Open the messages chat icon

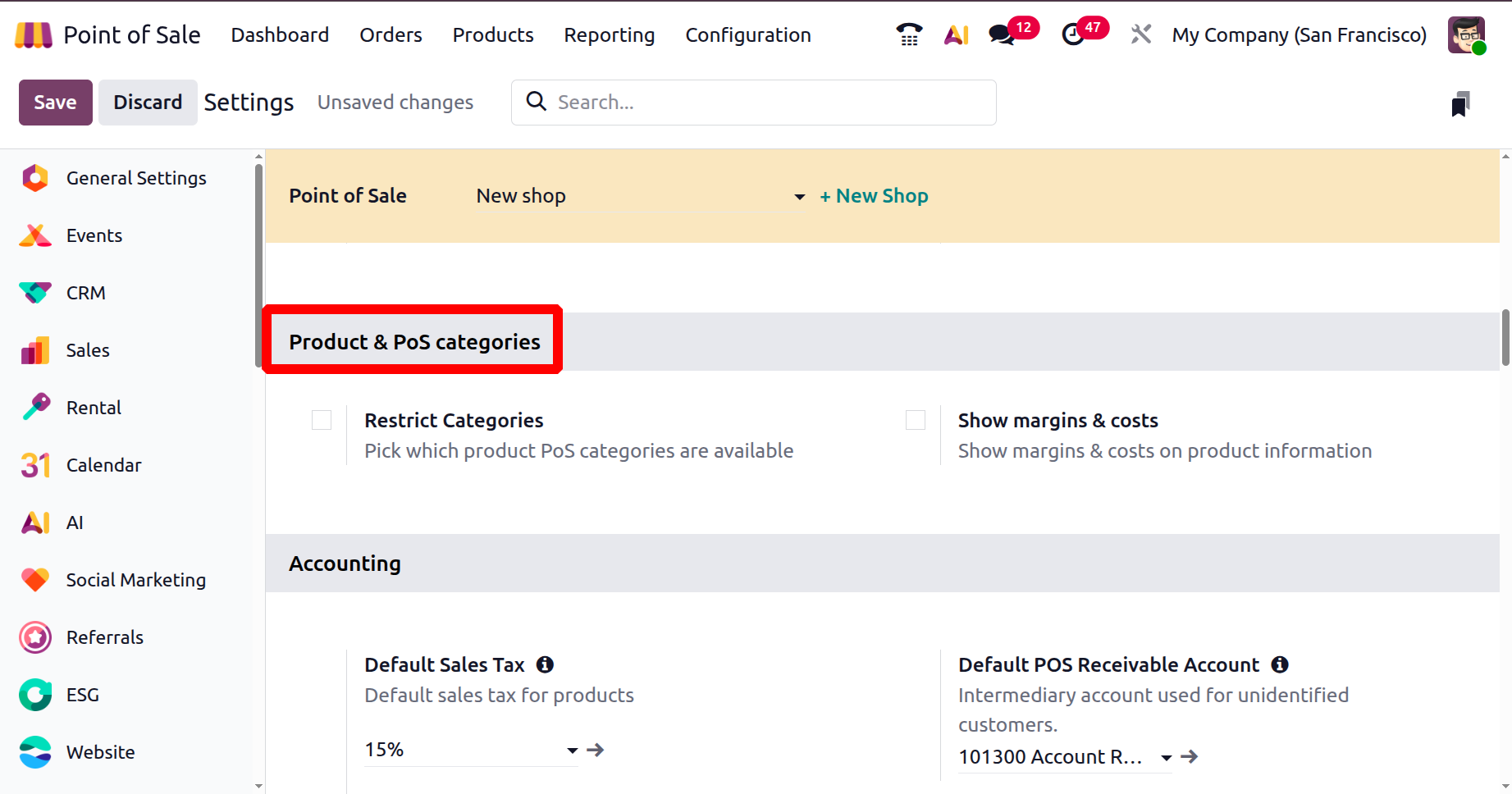pyautogui.click(x=1002, y=34)
